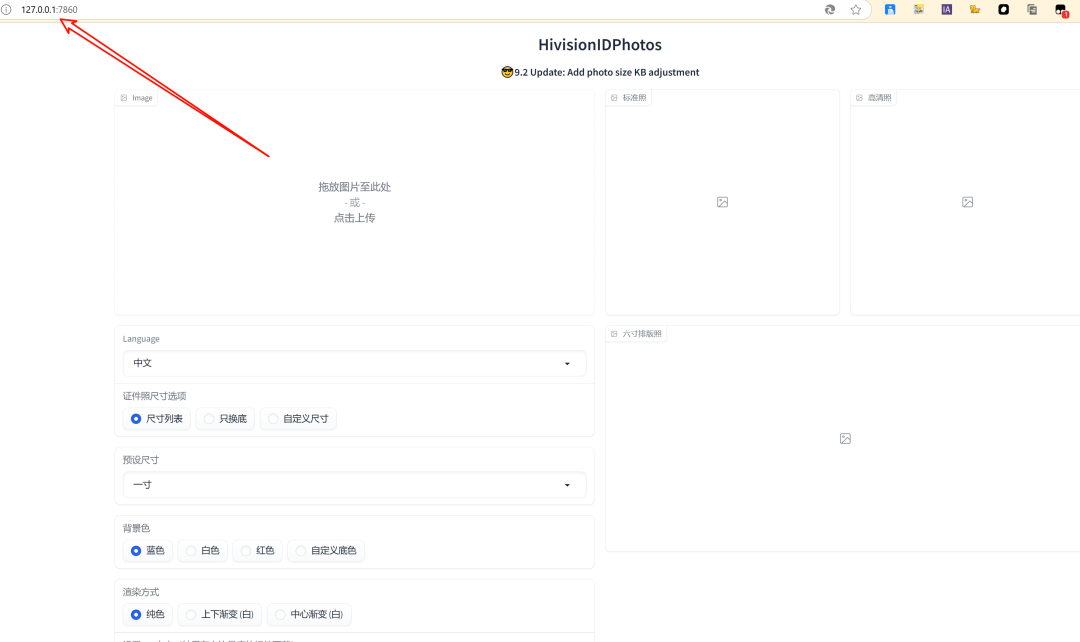Open the extension icon with red badge 1

coord(1061,10)
